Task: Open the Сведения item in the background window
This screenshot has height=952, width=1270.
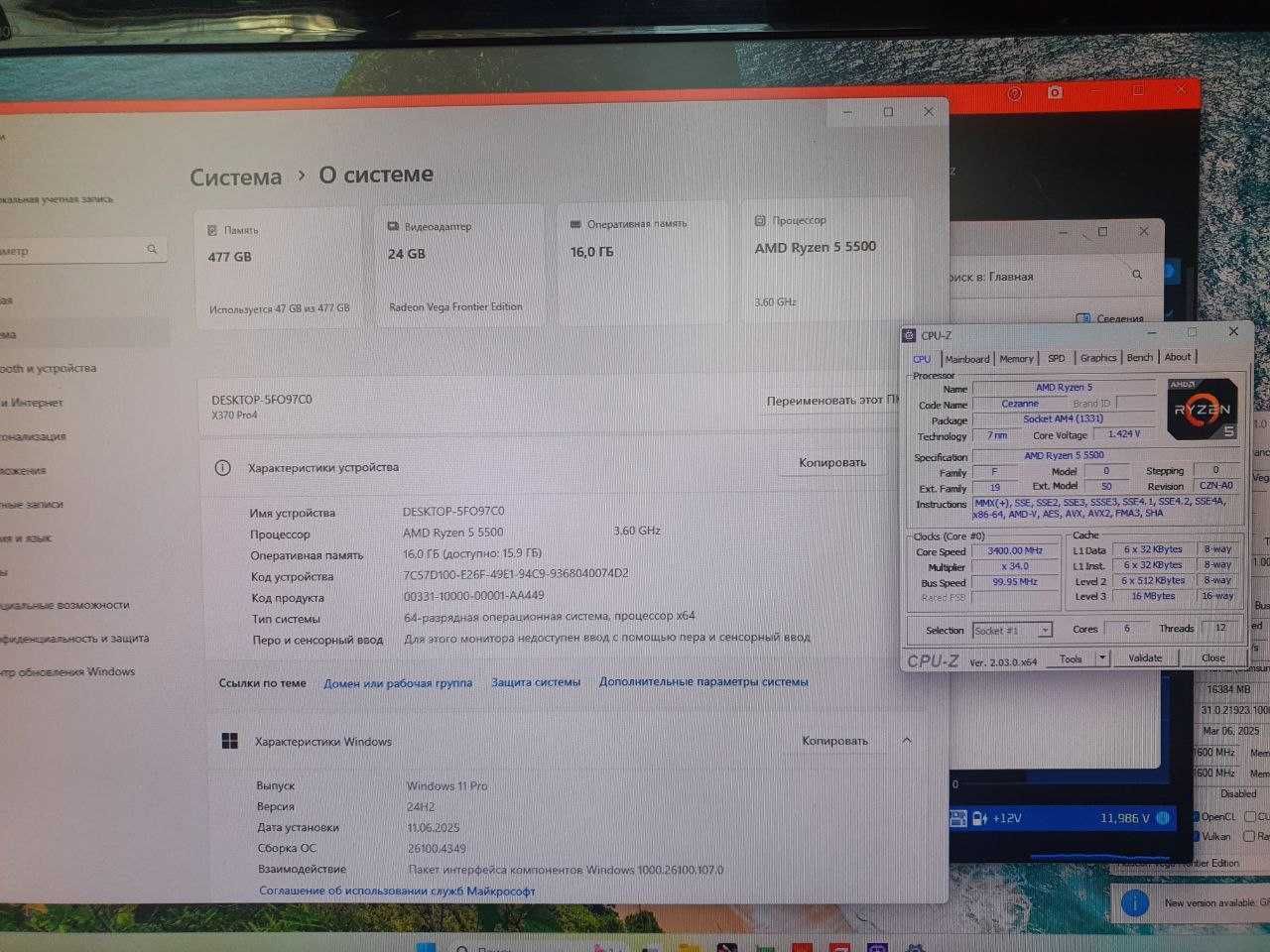Action: (x=1109, y=318)
